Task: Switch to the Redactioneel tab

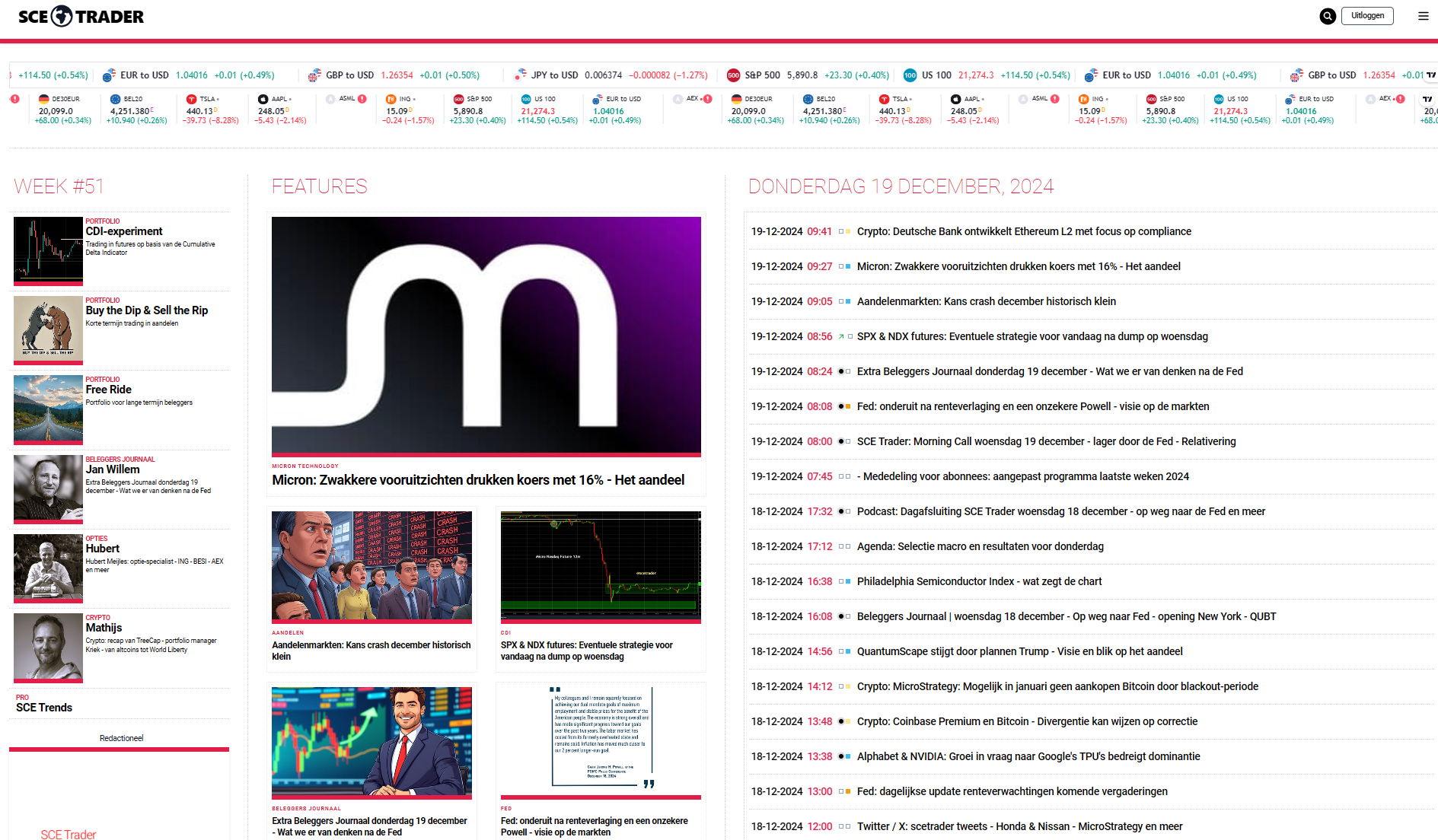Action: [x=121, y=738]
